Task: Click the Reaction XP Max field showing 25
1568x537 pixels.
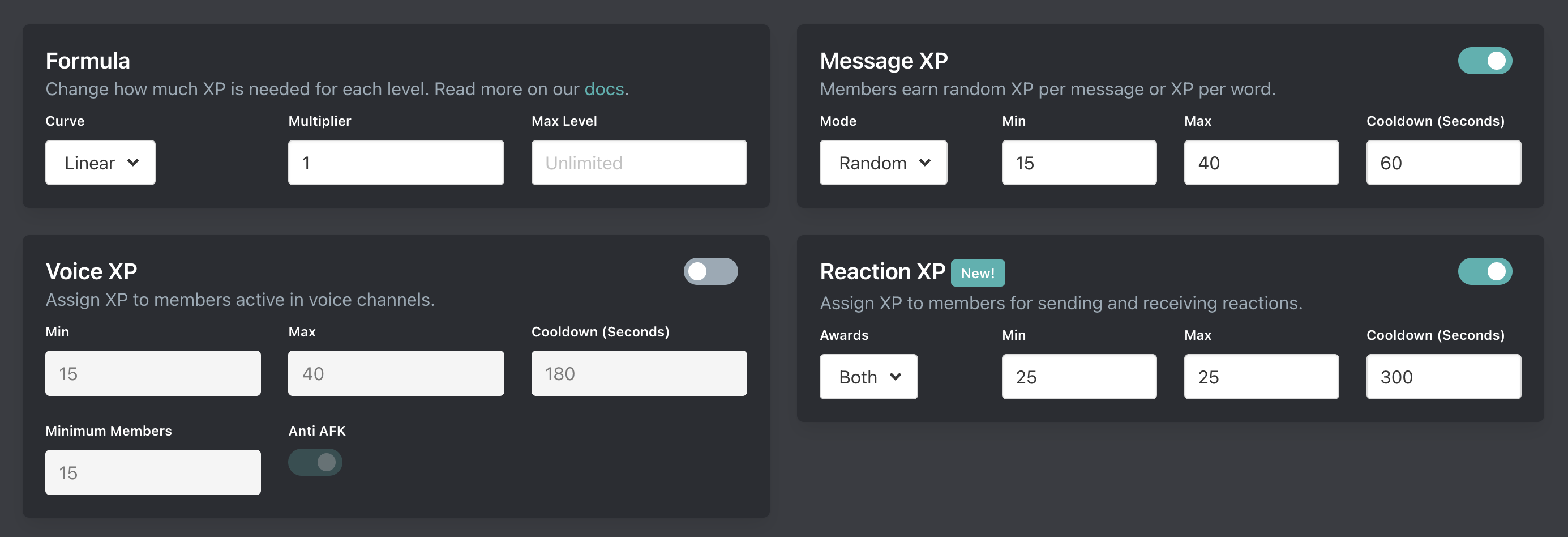Action: point(1261,376)
